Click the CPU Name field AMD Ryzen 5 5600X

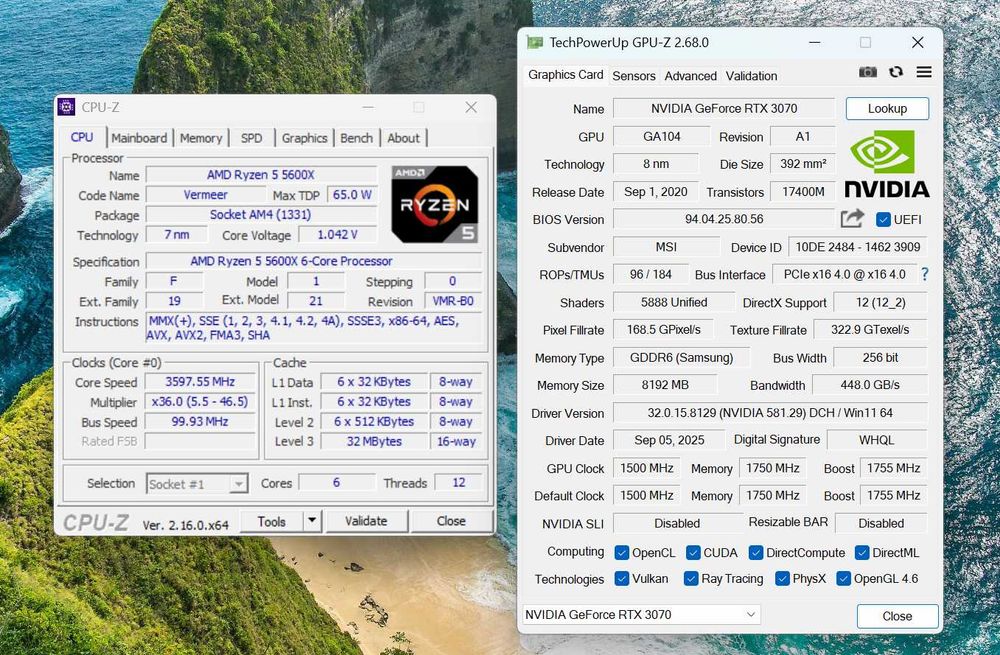click(261, 175)
